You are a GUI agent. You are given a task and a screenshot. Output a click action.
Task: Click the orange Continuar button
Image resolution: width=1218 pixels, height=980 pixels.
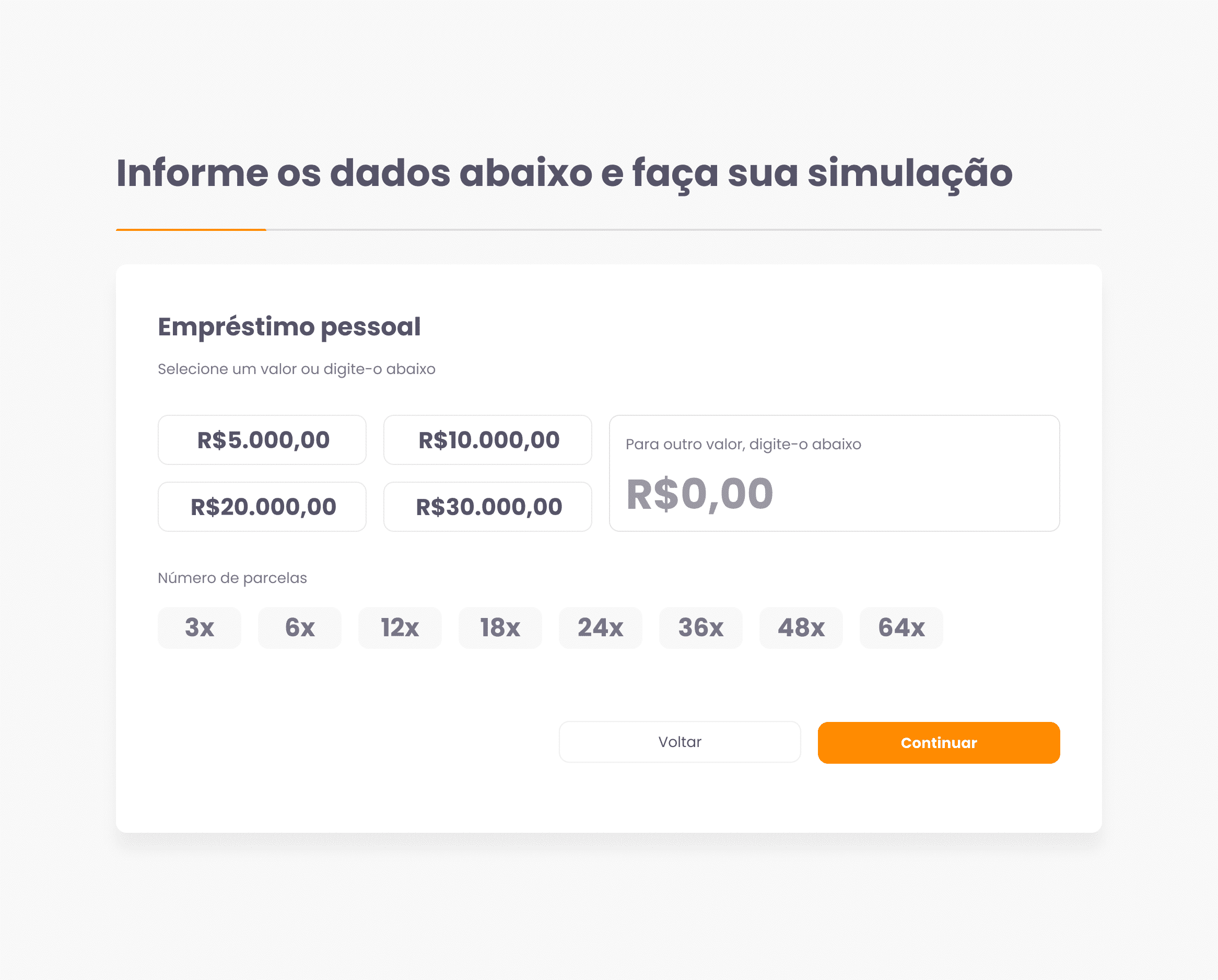(x=939, y=743)
